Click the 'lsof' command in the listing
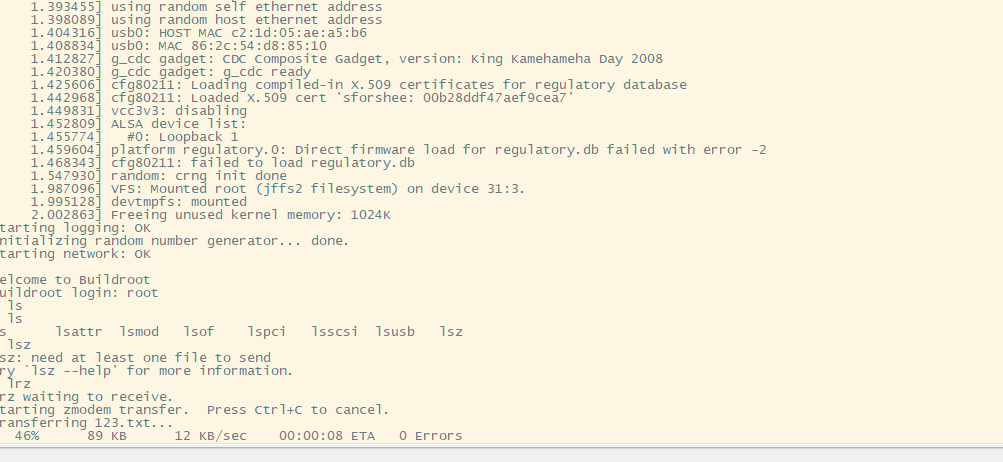 [x=199, y=331]
